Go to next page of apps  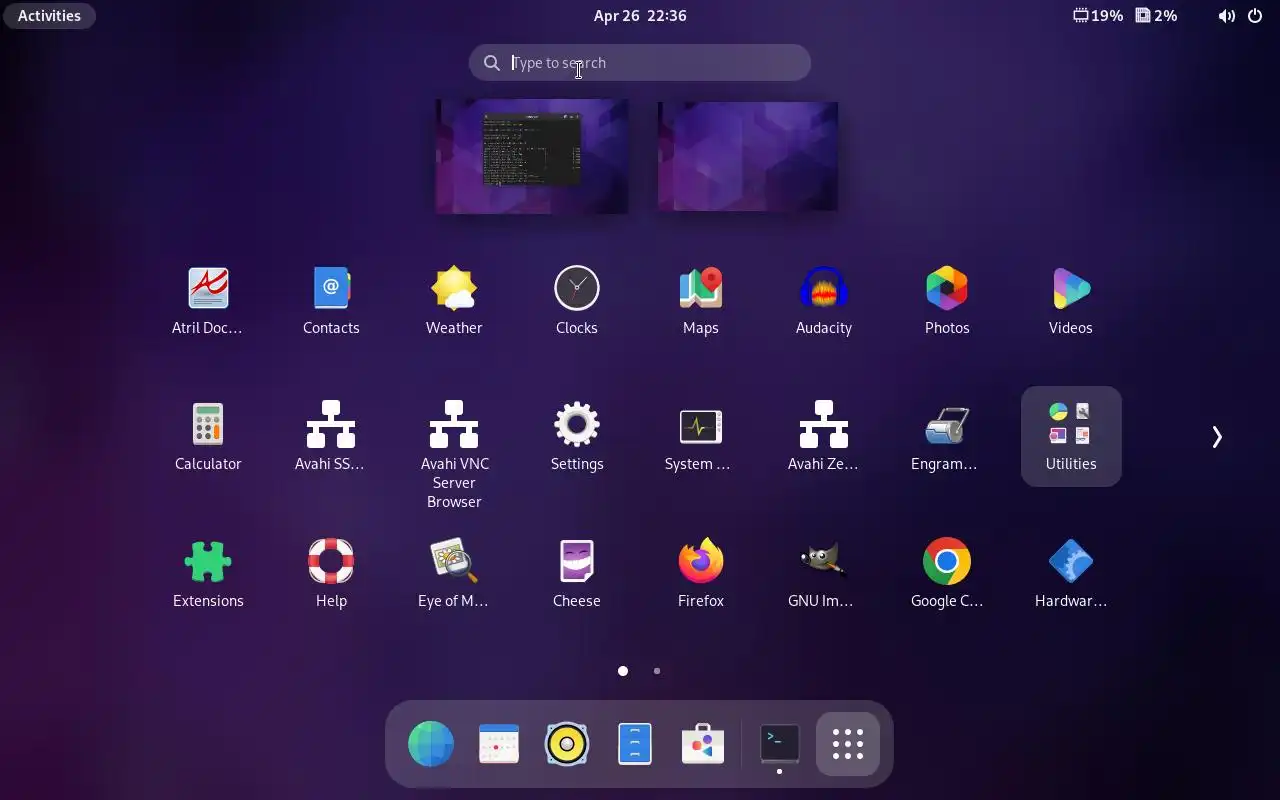(x=1217, y=437)
